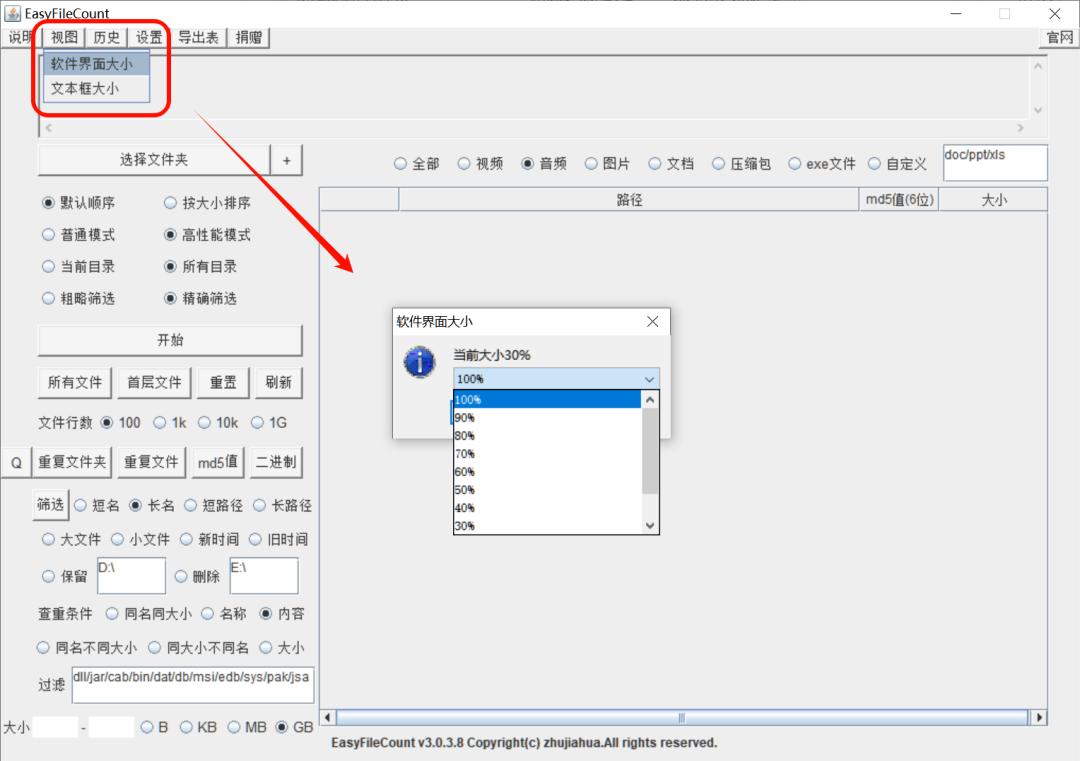Pick 40% in the dropdown list

[547, 508]
